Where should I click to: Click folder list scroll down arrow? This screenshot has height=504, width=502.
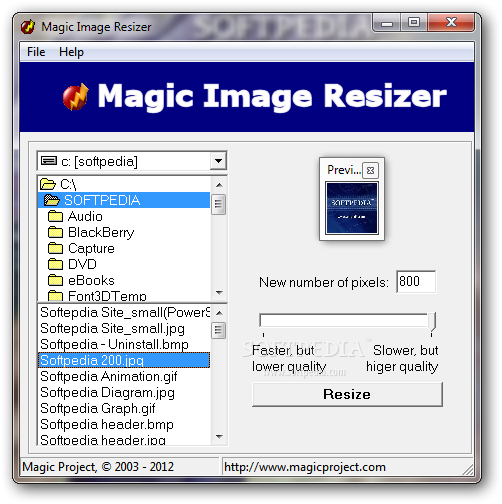(219, 293)
